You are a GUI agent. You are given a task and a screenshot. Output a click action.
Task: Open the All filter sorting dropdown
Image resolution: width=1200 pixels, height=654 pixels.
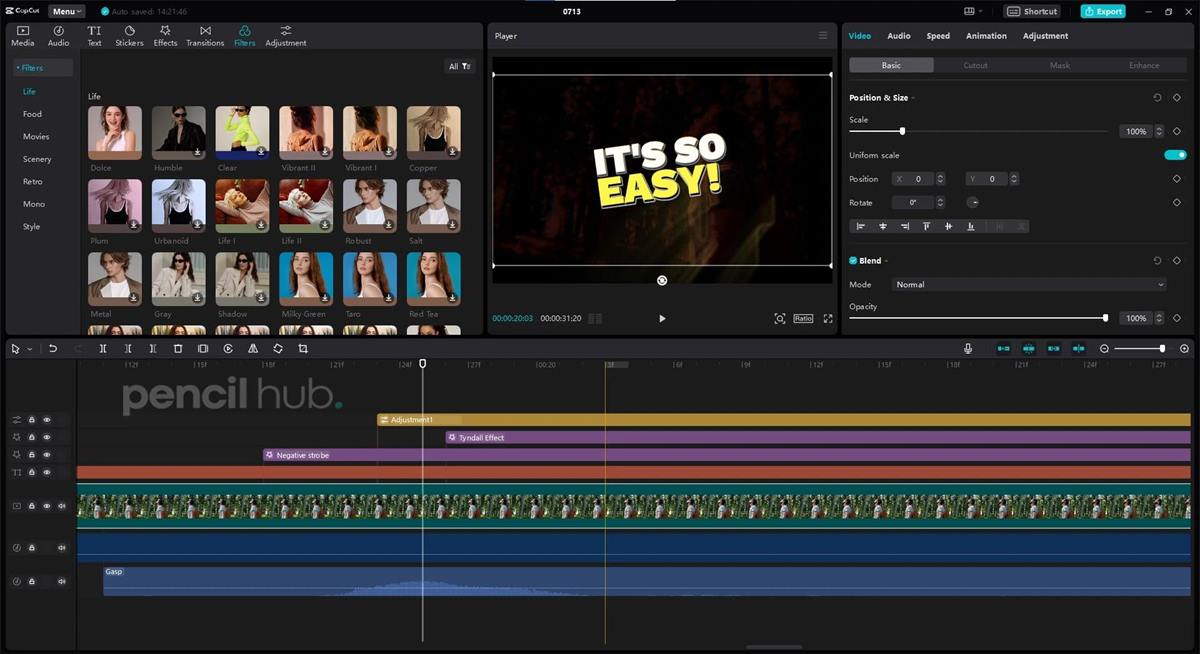460,67
